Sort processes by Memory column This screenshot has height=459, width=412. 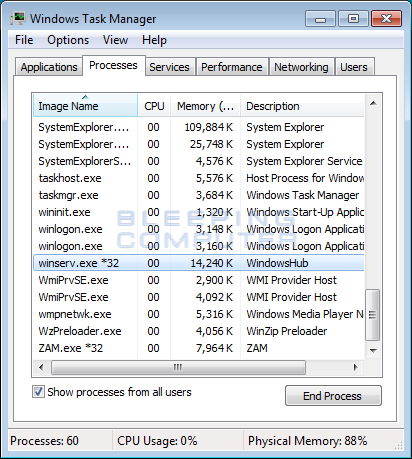(206, 106)
